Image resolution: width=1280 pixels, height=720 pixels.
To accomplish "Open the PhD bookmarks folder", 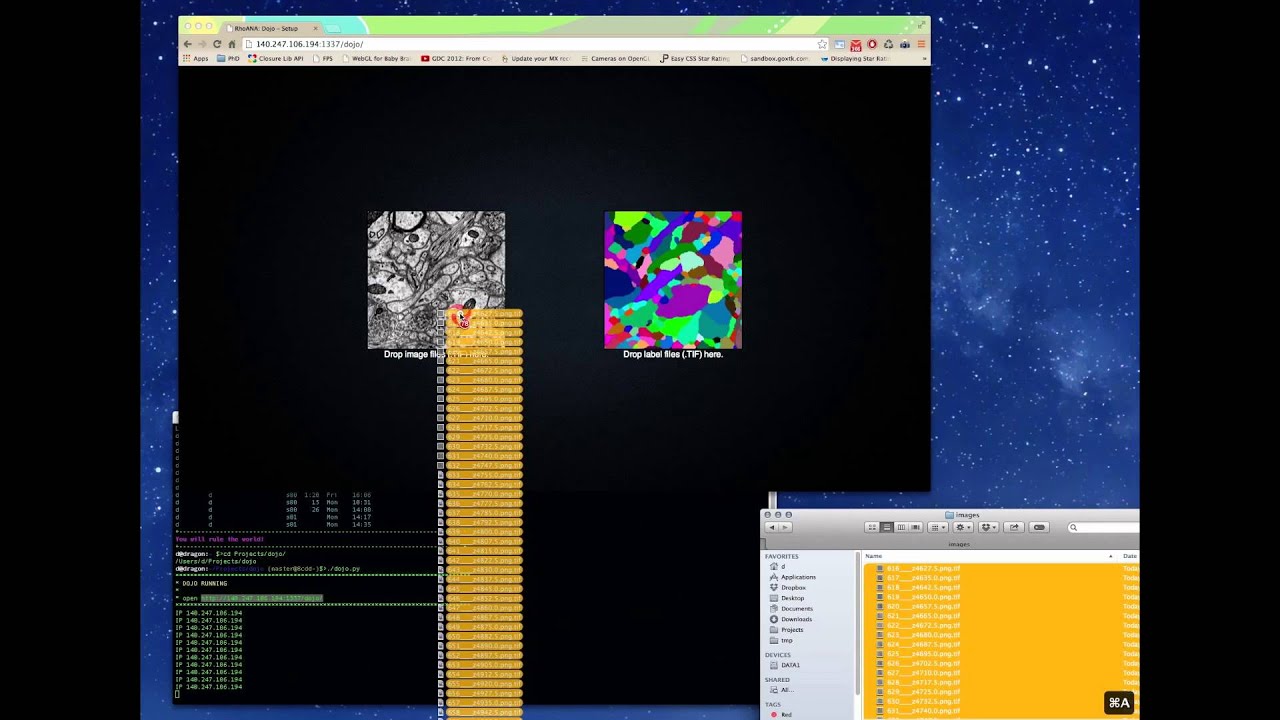I will coord(228,58).
